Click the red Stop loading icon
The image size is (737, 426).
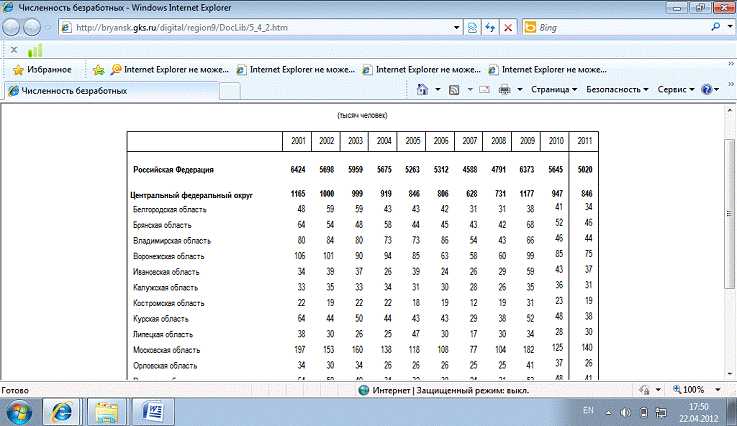coord(508,29)
